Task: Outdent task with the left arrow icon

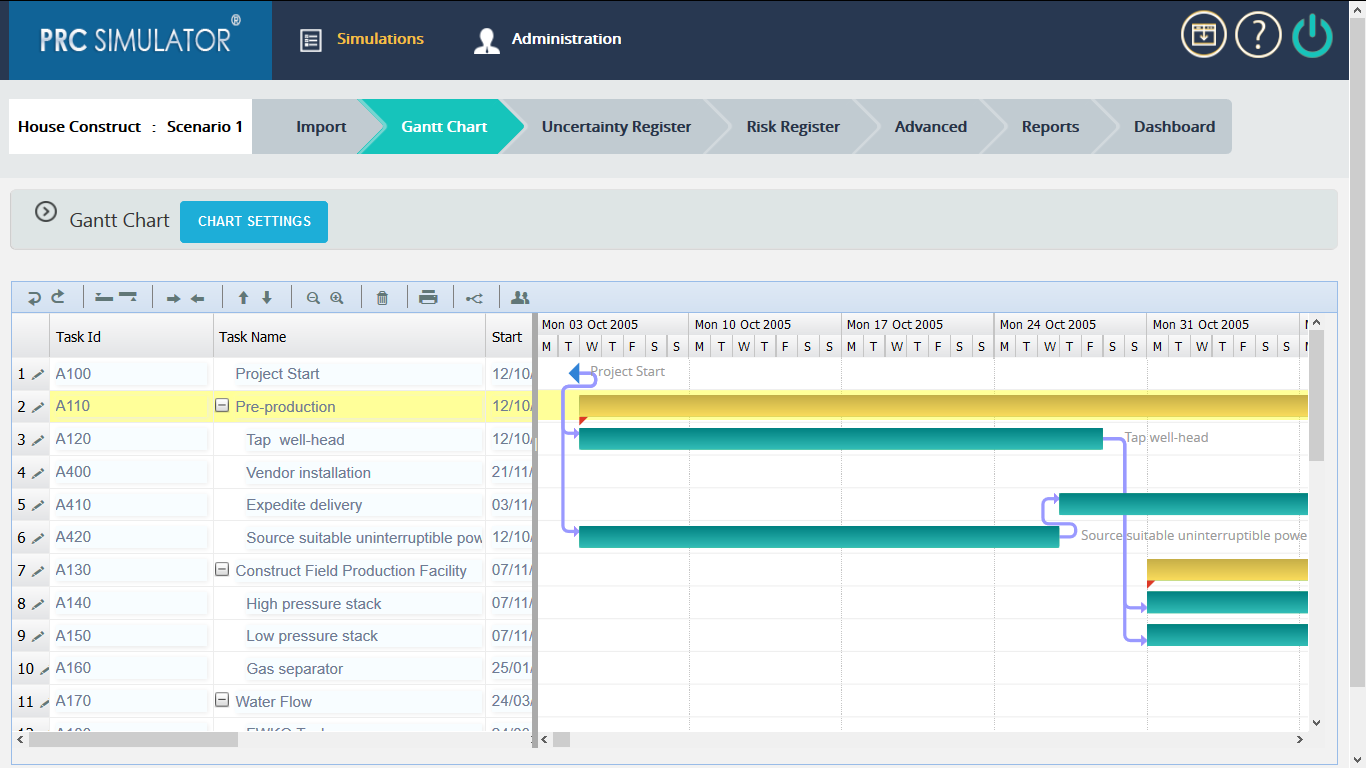Action: [x=198, y=298]
